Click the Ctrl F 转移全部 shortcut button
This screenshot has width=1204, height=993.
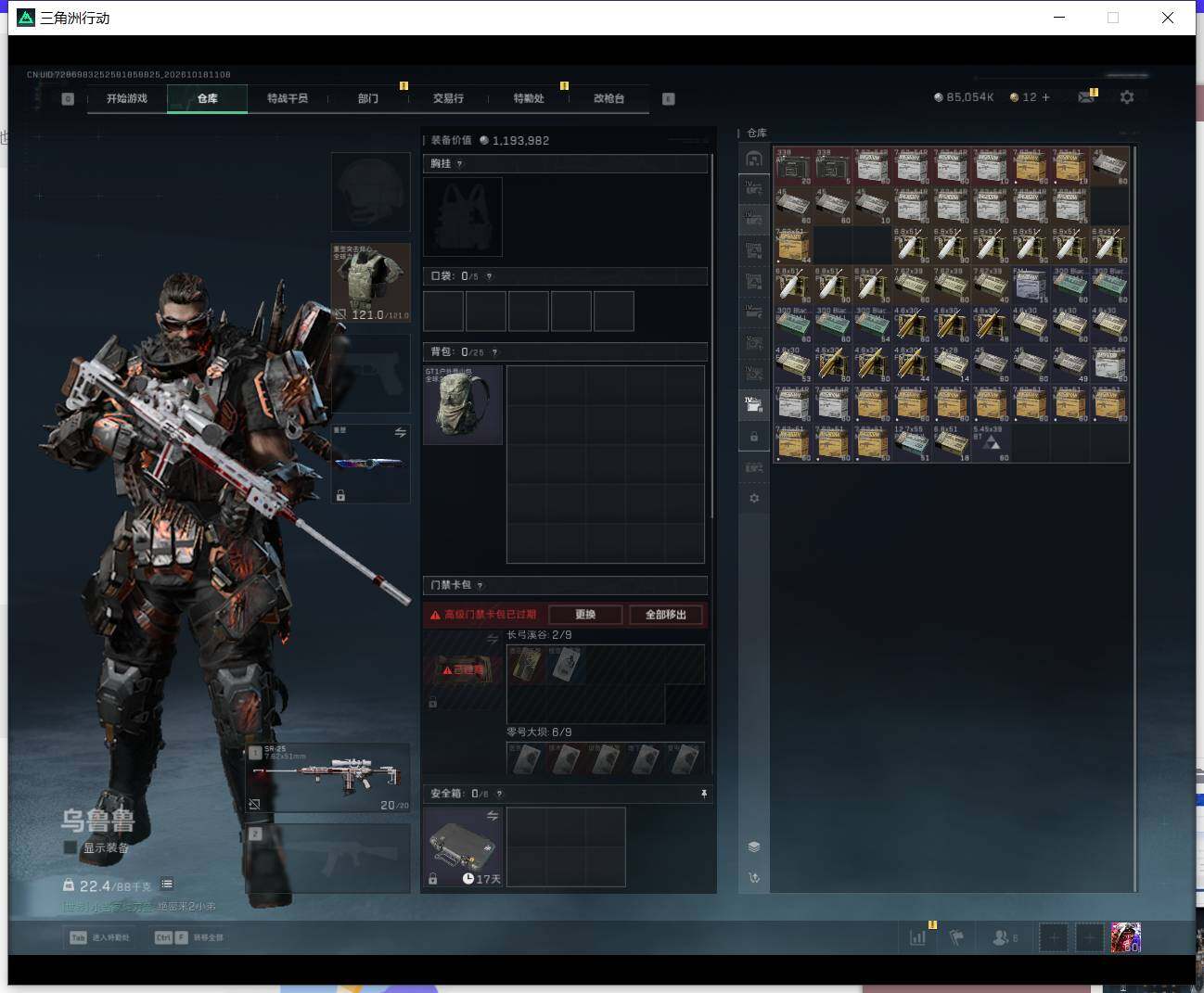188,937
